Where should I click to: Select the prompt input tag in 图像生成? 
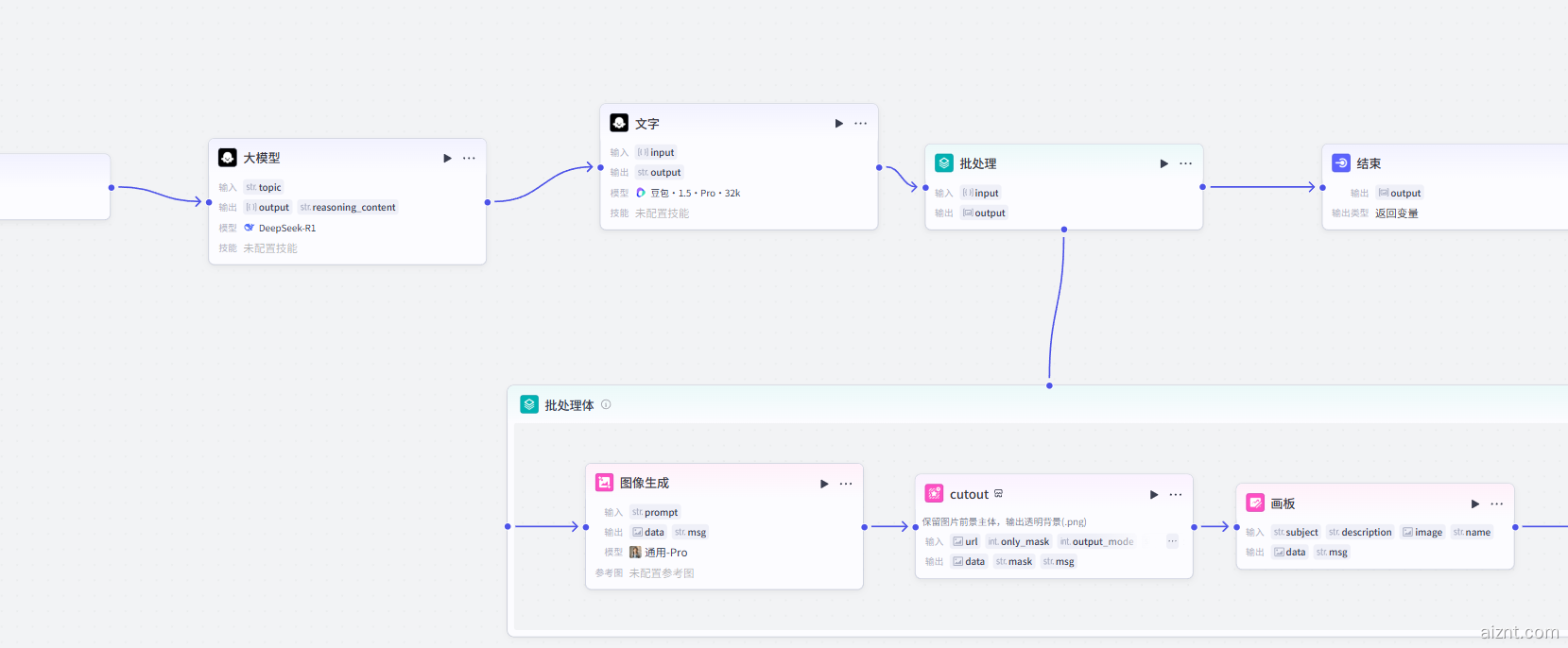[x=655, y=512]
